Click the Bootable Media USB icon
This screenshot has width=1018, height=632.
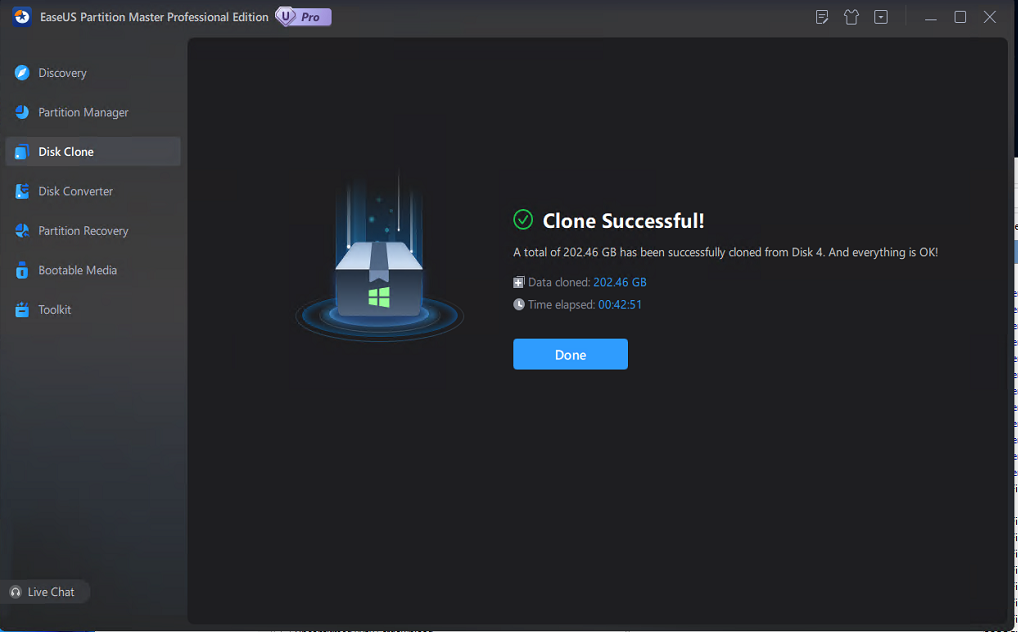tap(22, 270)
